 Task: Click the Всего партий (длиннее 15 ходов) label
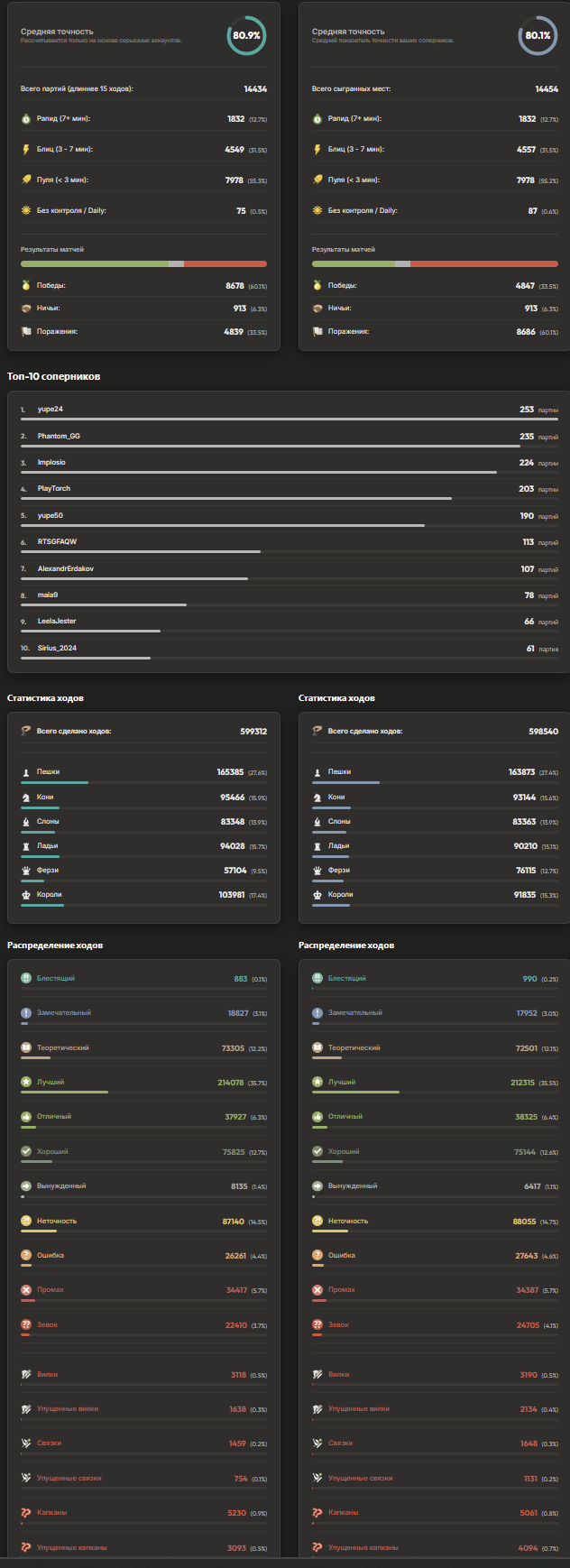tap(77, 89)
